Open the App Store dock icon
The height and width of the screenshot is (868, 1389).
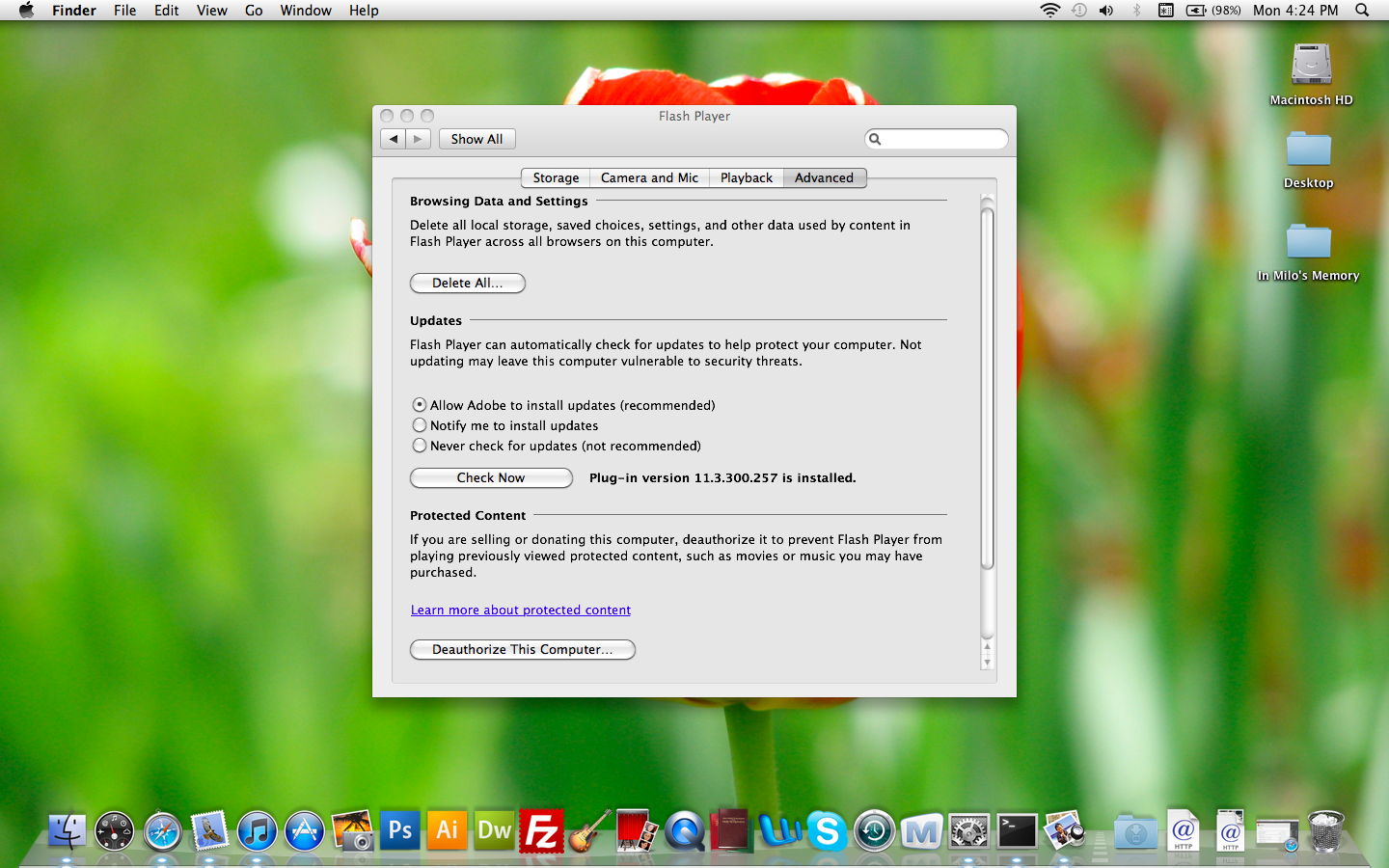pos(305,830)
